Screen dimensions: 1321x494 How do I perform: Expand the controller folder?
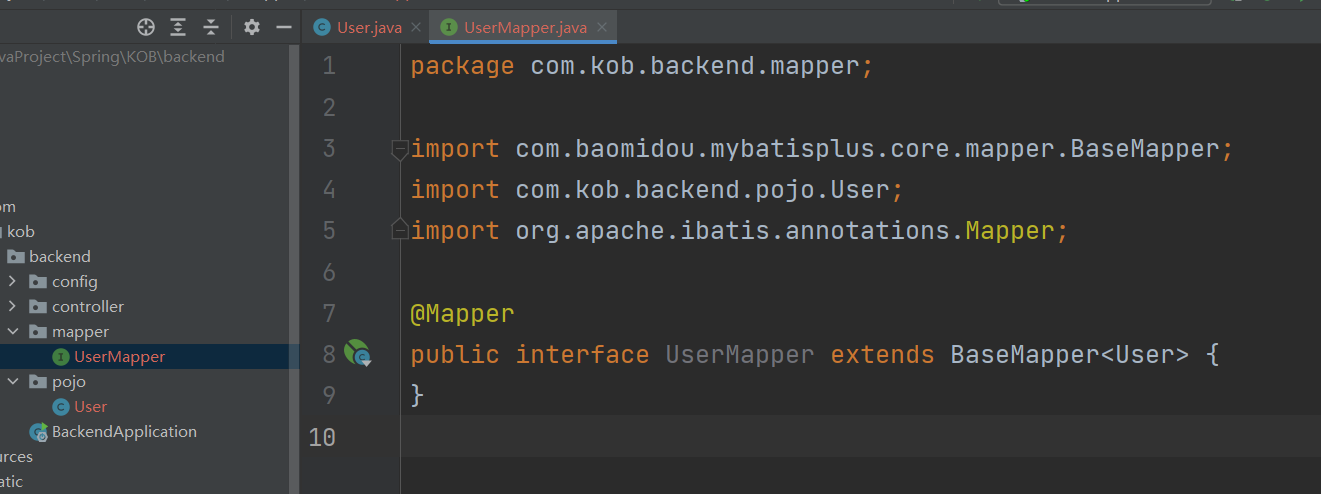click(x=12, y=307)
